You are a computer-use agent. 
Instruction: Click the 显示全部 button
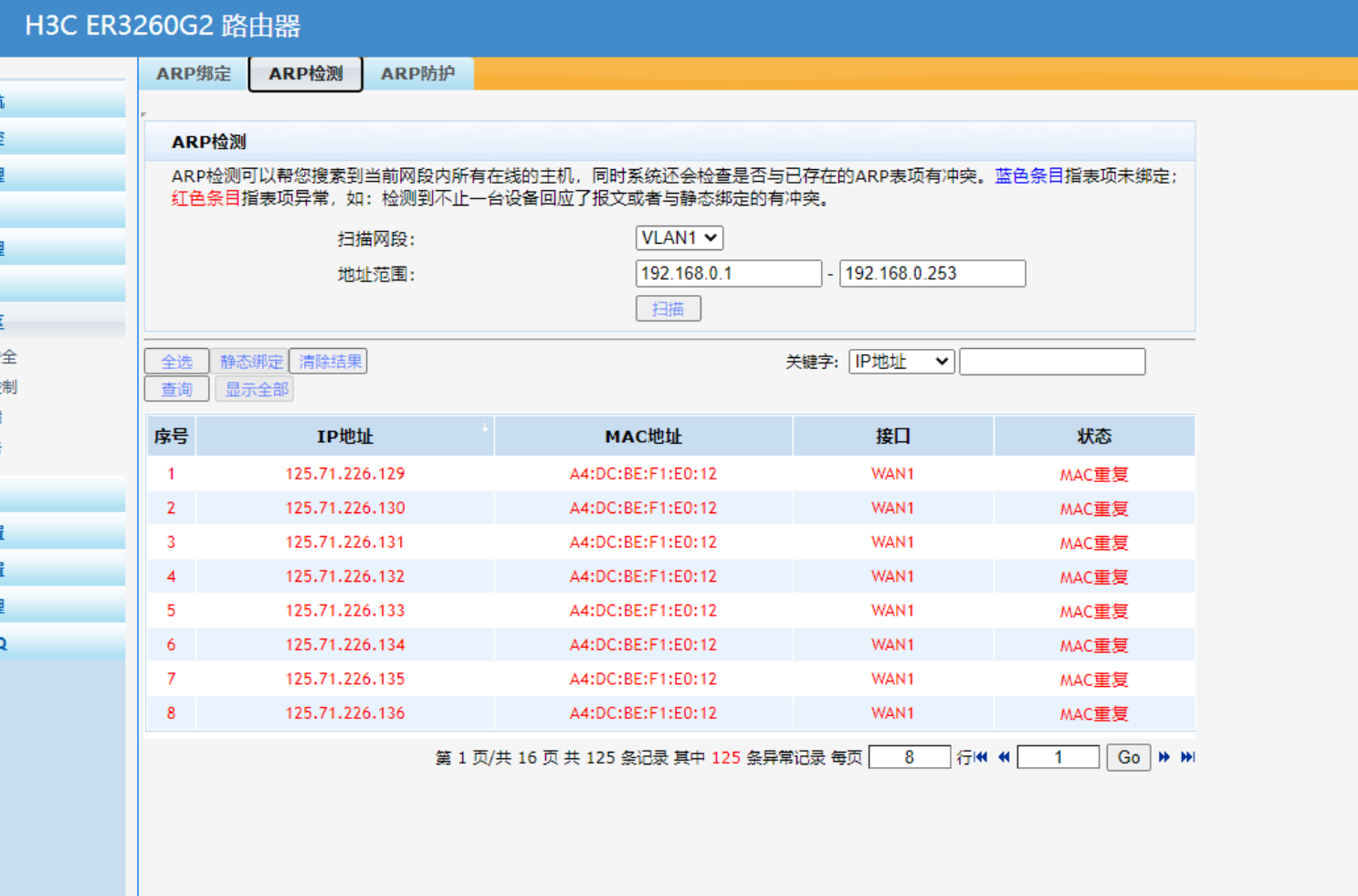coord(257,389)
